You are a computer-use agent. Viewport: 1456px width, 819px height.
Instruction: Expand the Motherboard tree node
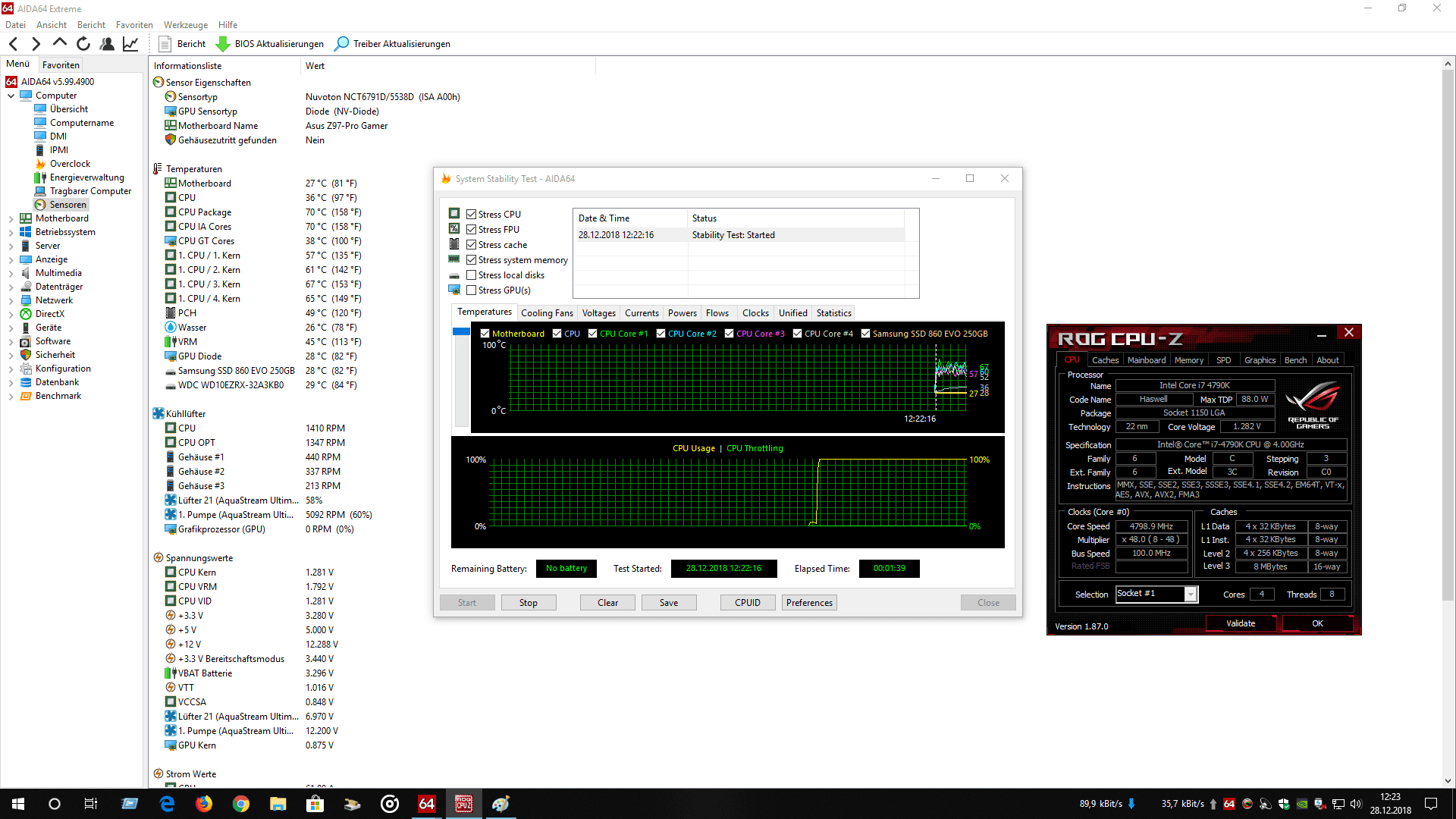coord(11,218)
